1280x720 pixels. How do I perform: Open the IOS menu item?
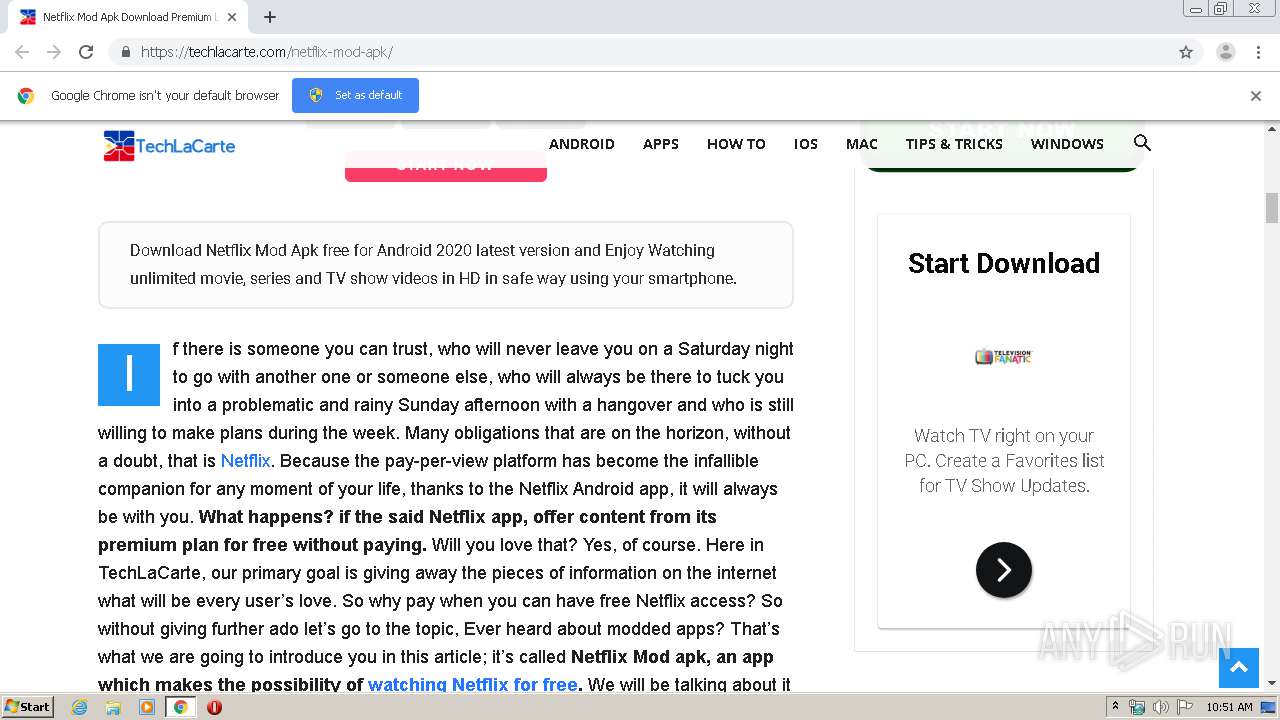806,144
